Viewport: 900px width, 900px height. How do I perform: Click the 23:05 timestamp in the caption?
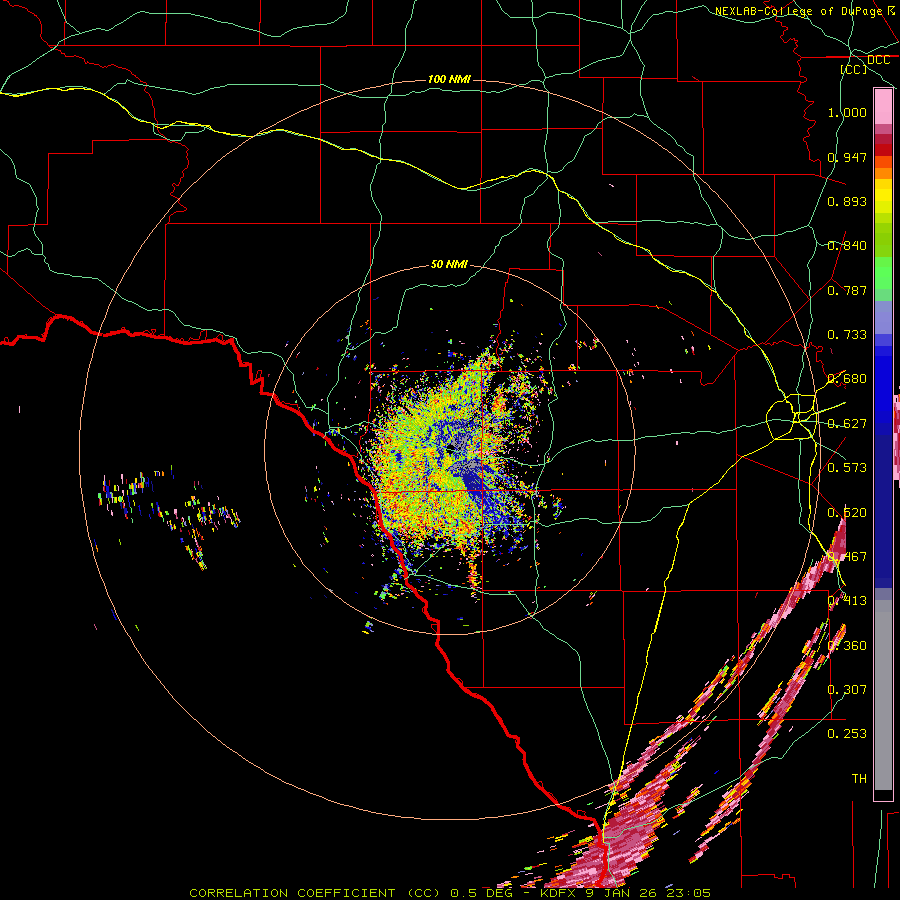(x=691, y=893)
